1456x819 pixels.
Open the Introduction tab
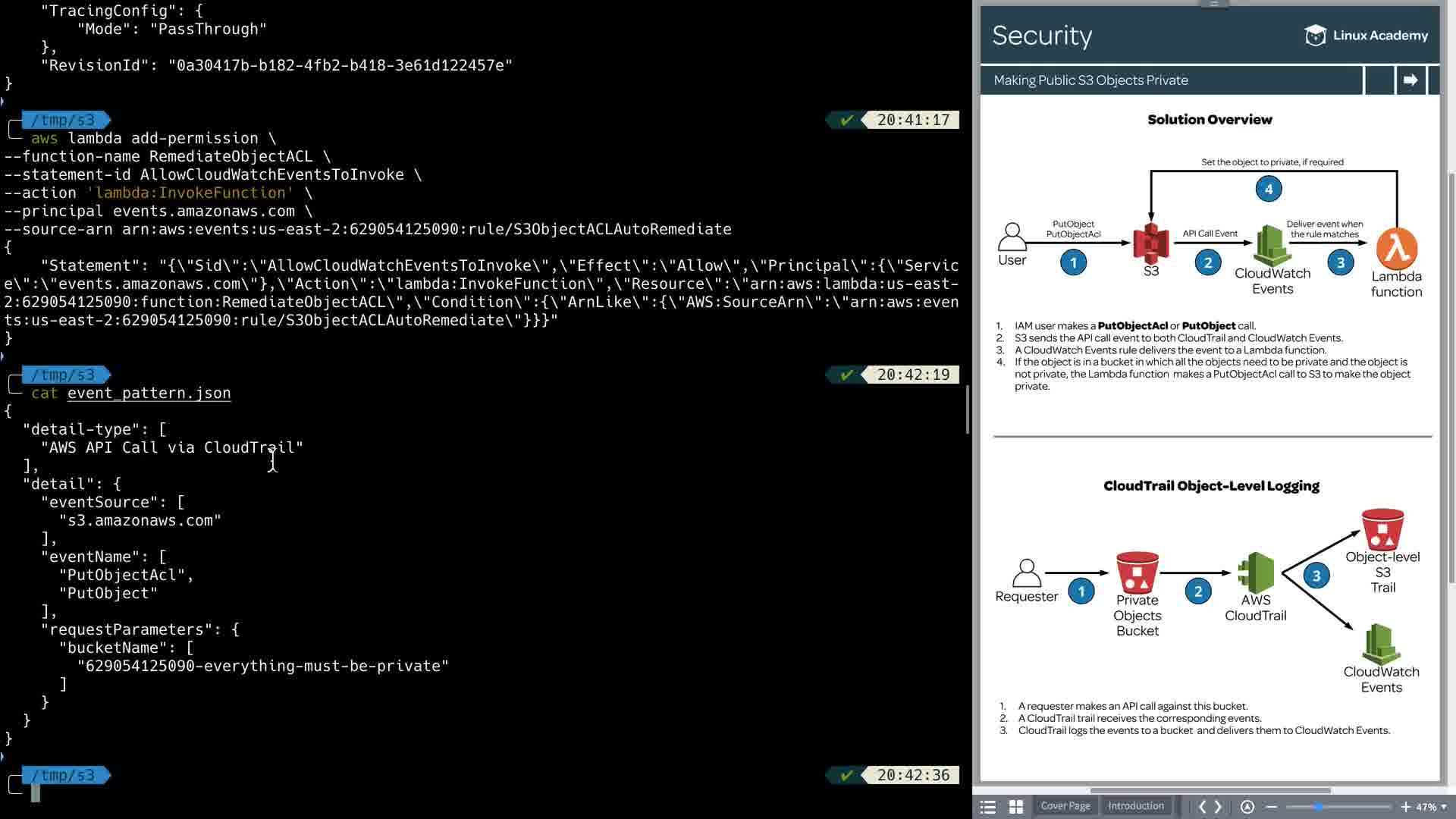(x=1135, y=806)
